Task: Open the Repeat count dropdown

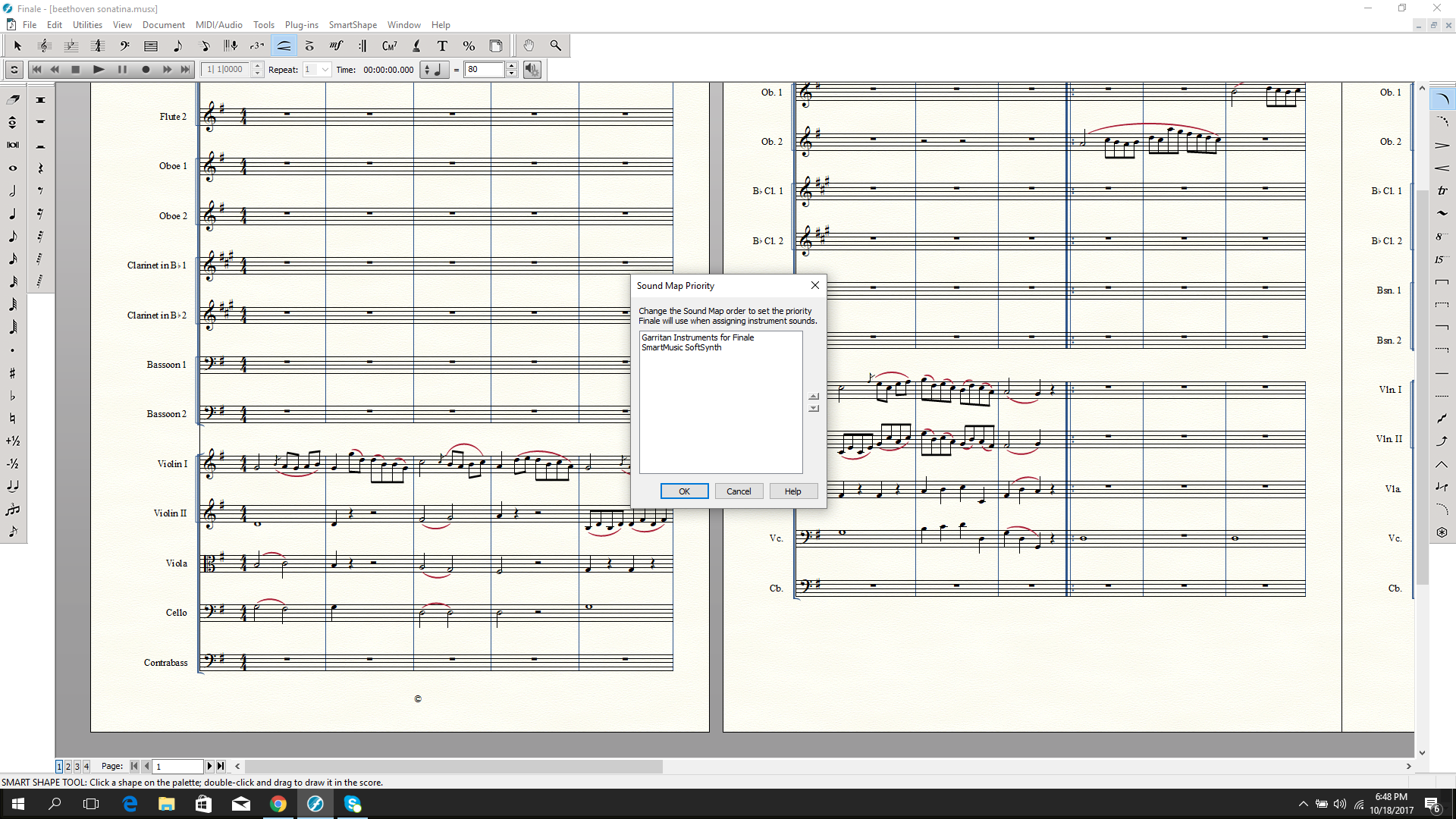Action: point(325,70)
